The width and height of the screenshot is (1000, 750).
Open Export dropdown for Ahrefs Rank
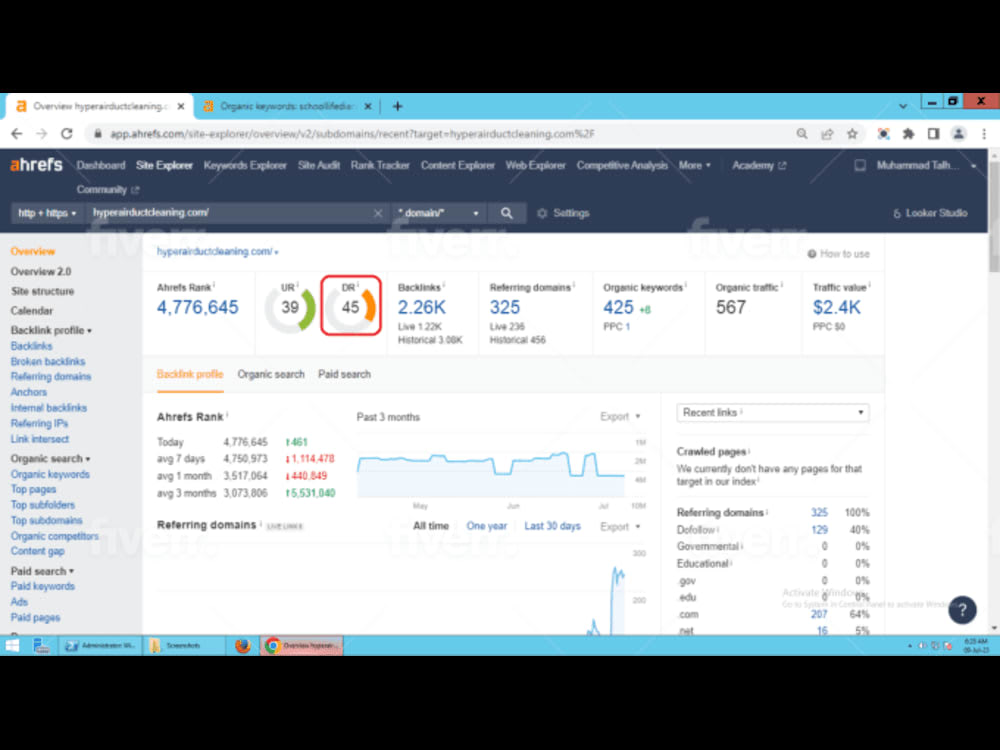point(620,416)
